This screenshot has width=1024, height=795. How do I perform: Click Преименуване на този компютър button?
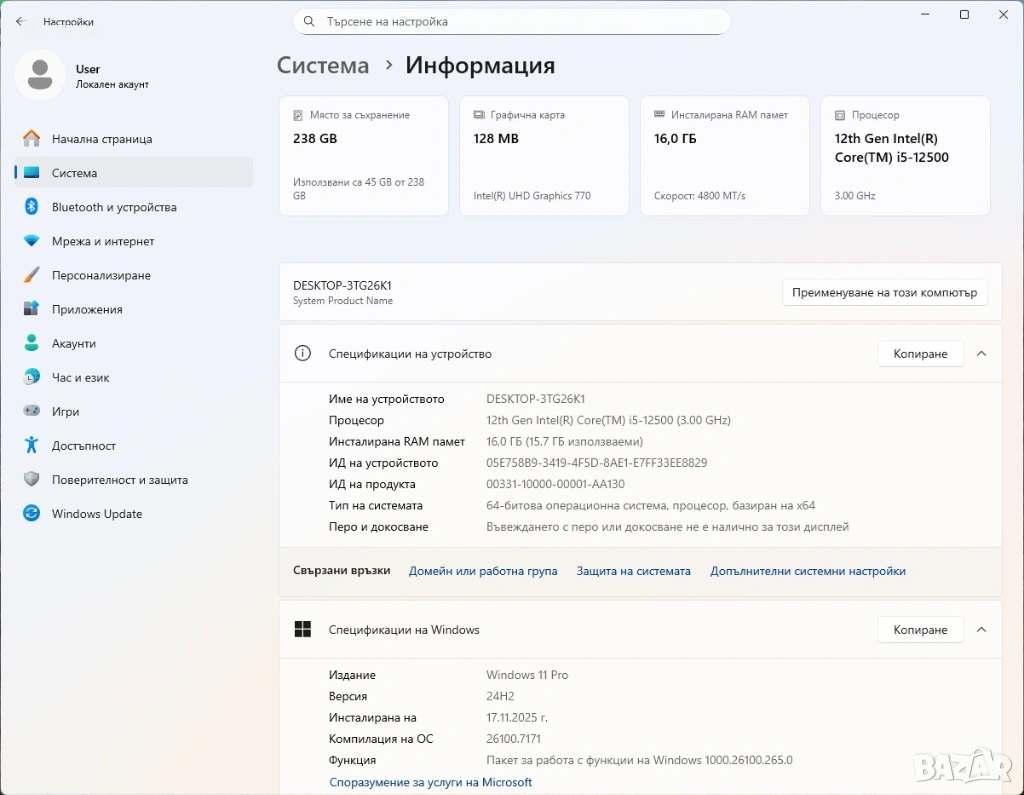tap(884, 293)
